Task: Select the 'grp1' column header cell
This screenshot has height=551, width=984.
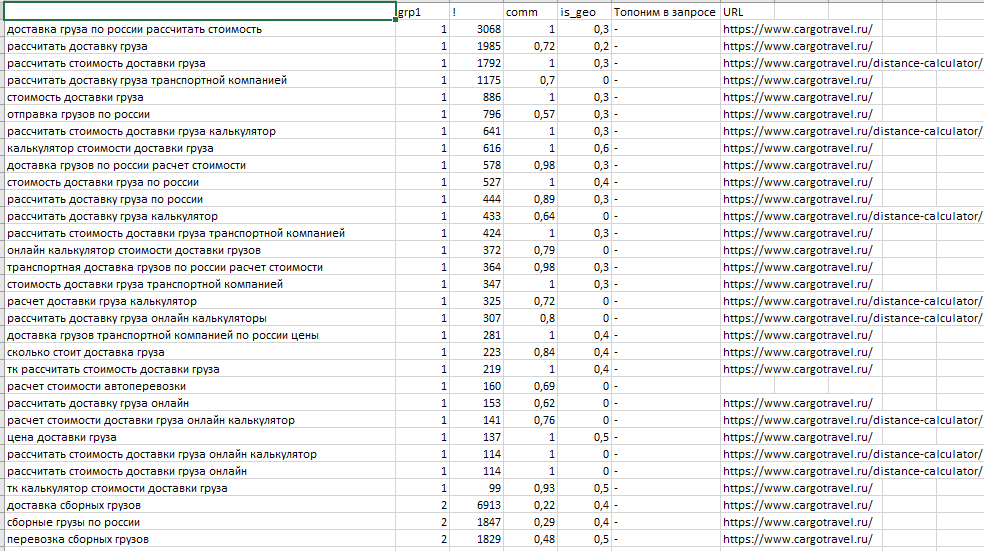Action: (422, 11)
